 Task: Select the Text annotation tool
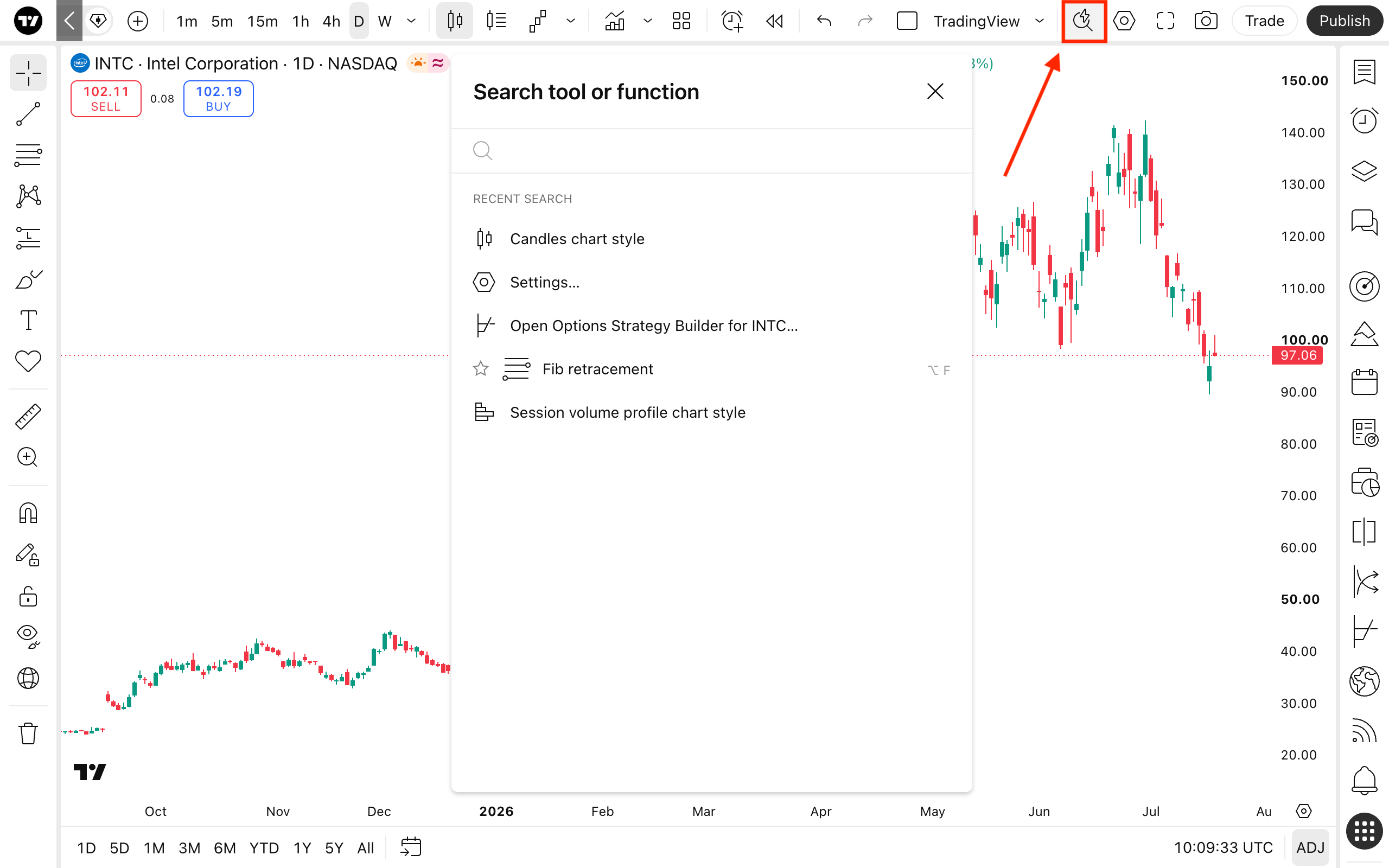28,320
